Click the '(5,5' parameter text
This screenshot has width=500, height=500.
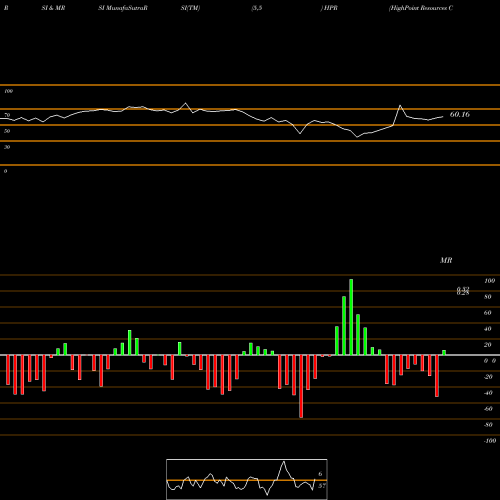coord(257,8)
